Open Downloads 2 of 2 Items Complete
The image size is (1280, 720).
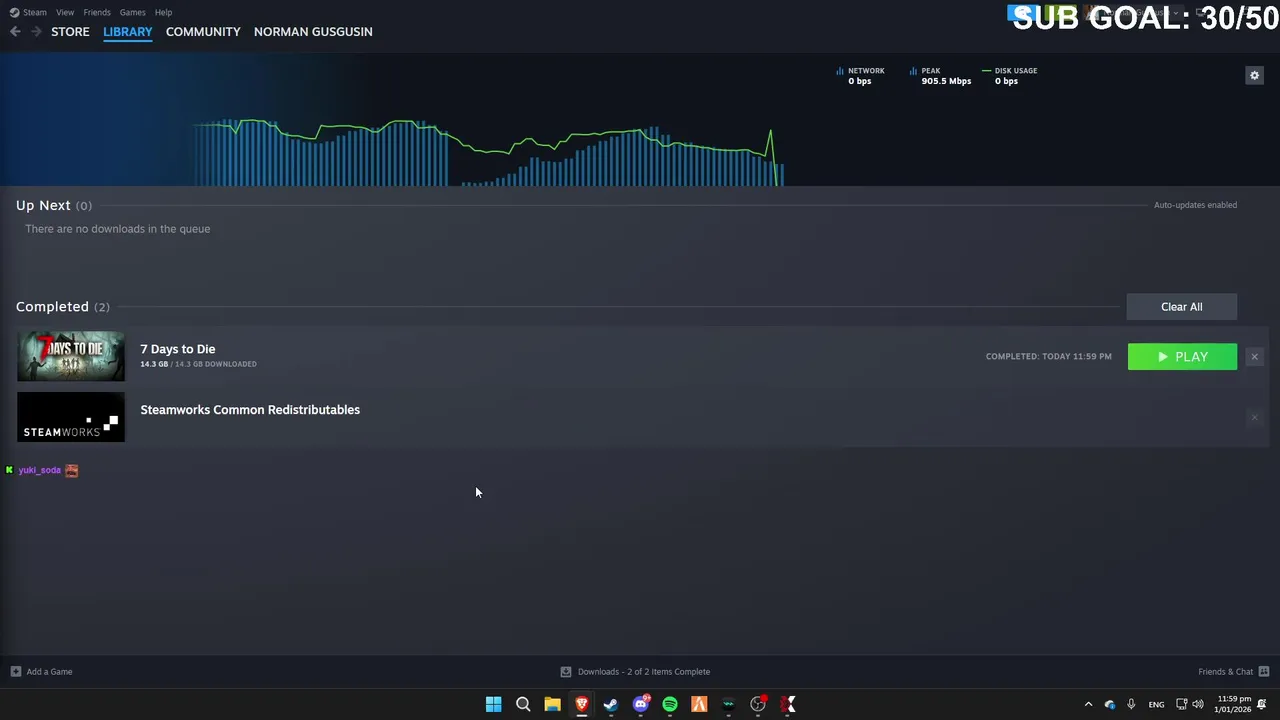tap(644, 672)
